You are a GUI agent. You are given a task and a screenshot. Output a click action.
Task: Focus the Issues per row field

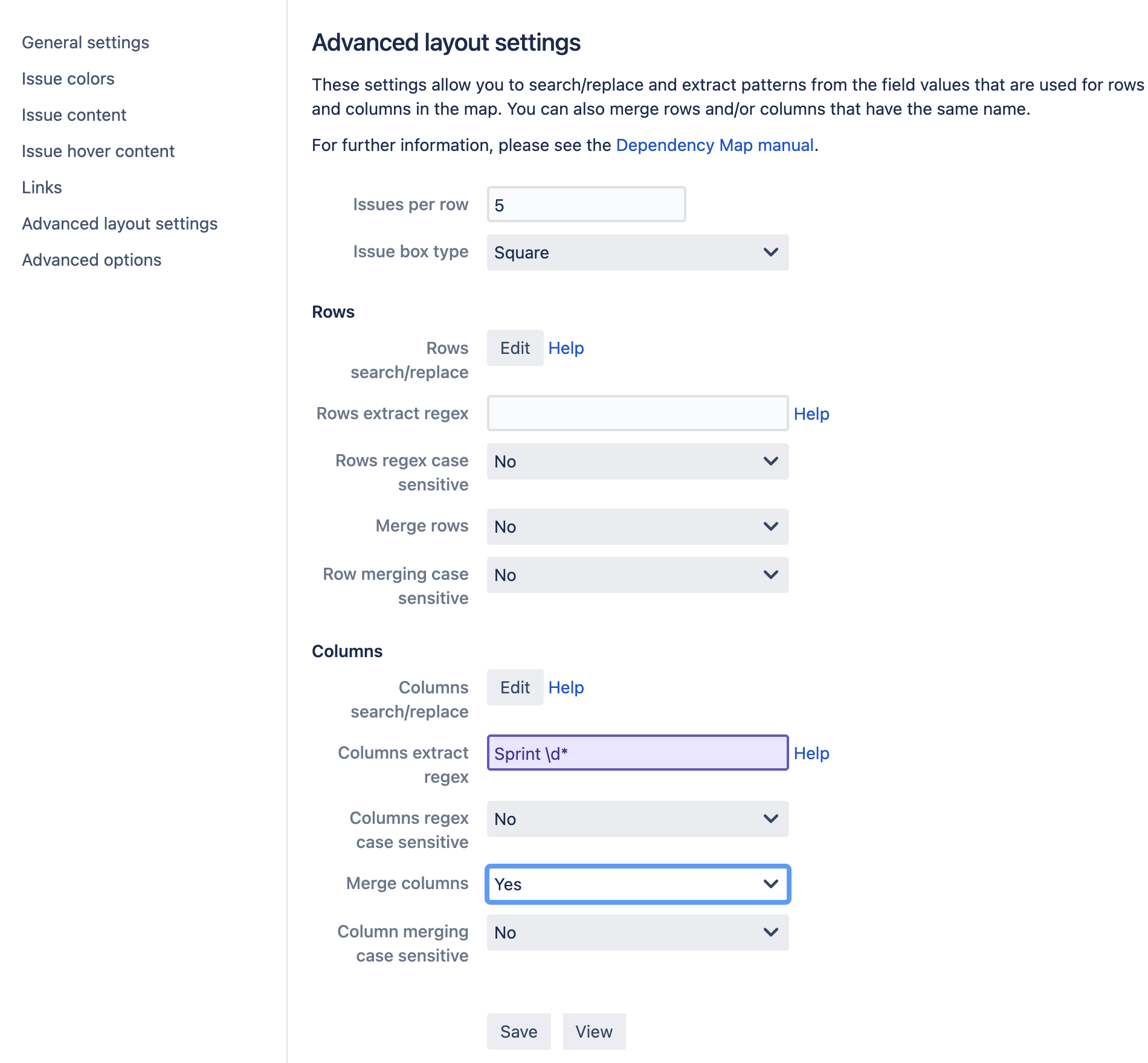[586, 204]
